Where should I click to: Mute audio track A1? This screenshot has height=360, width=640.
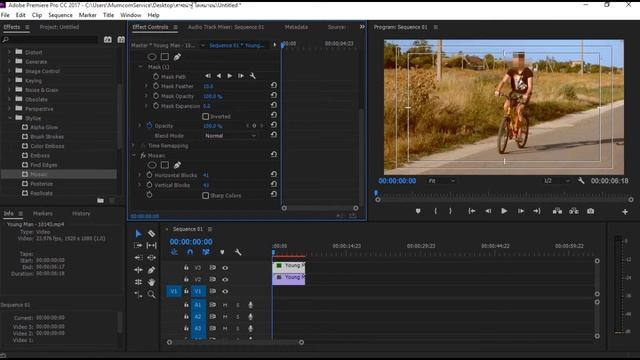click(x=225, y=305)
